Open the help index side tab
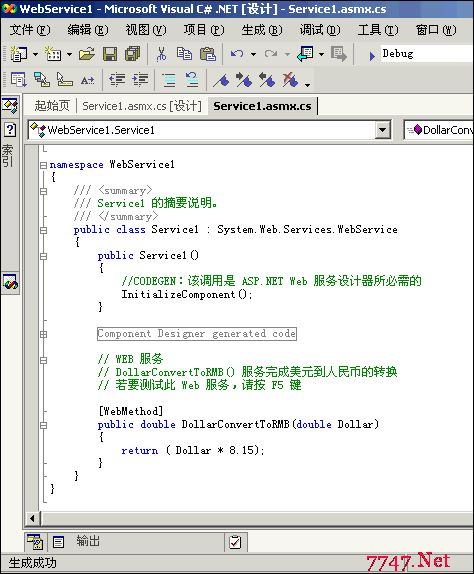Screen dimensions: 474x574 pos(10,145)
